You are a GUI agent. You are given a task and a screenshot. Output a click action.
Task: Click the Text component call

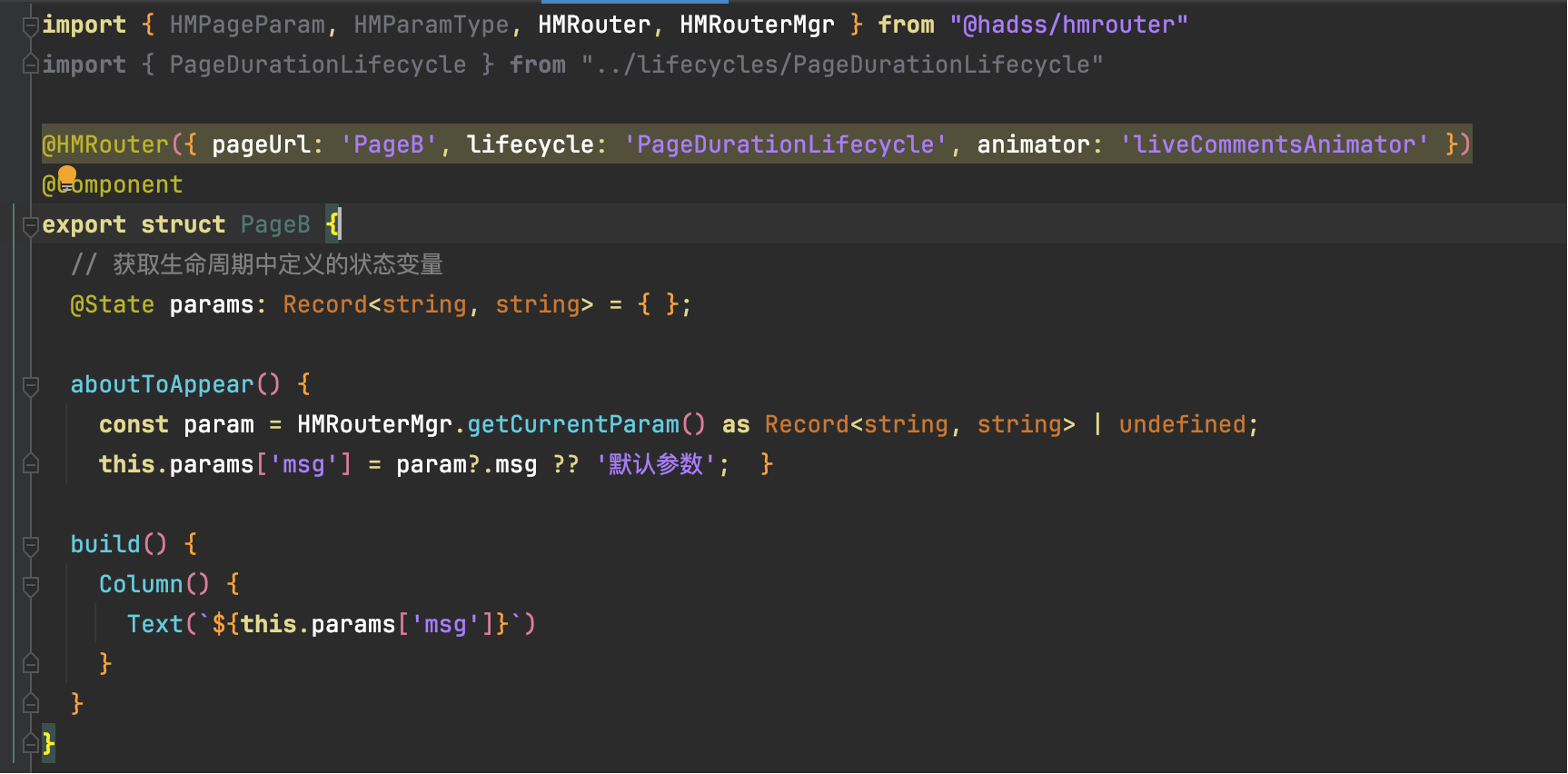154,624
